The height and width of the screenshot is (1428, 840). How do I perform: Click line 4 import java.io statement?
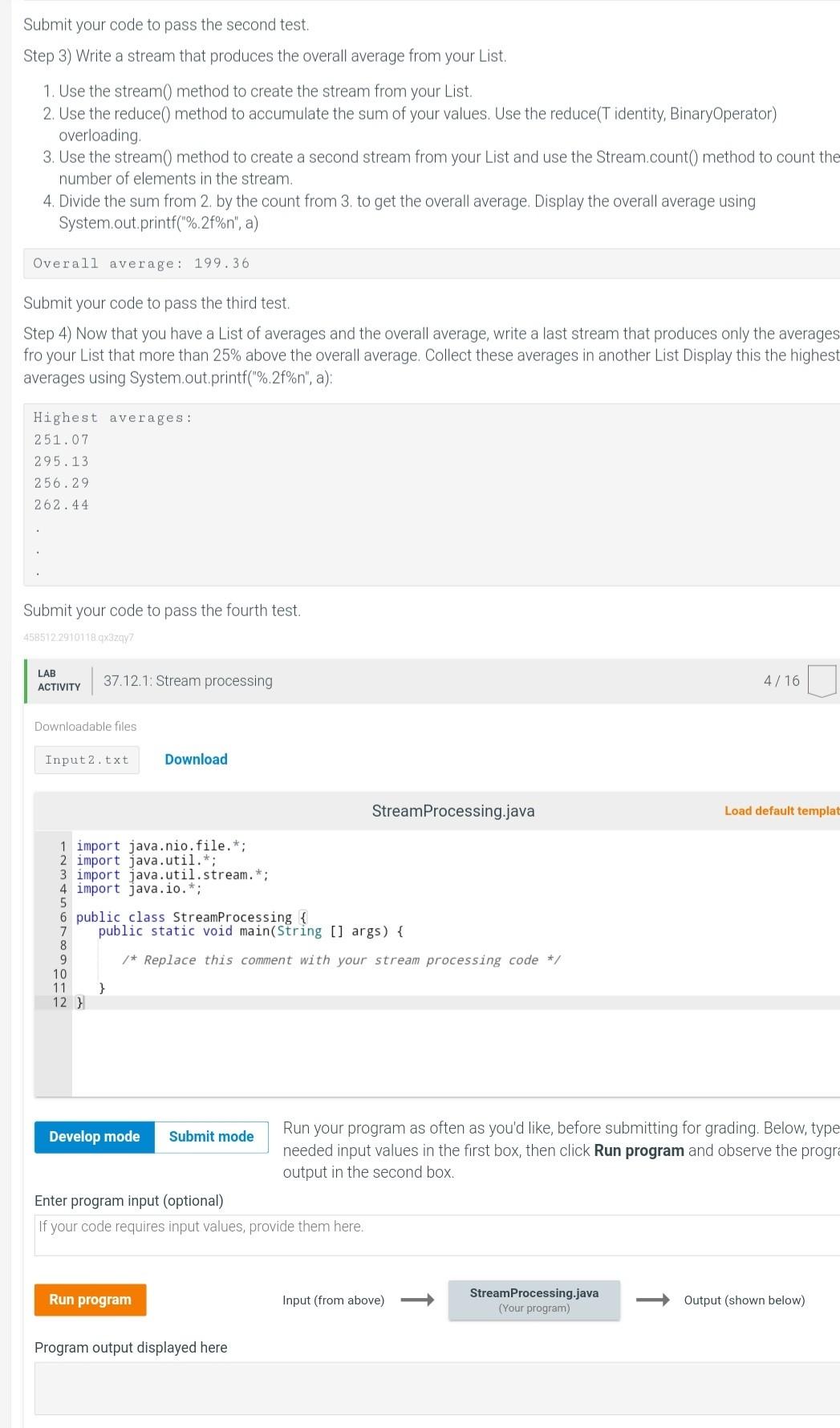point(139,888)
